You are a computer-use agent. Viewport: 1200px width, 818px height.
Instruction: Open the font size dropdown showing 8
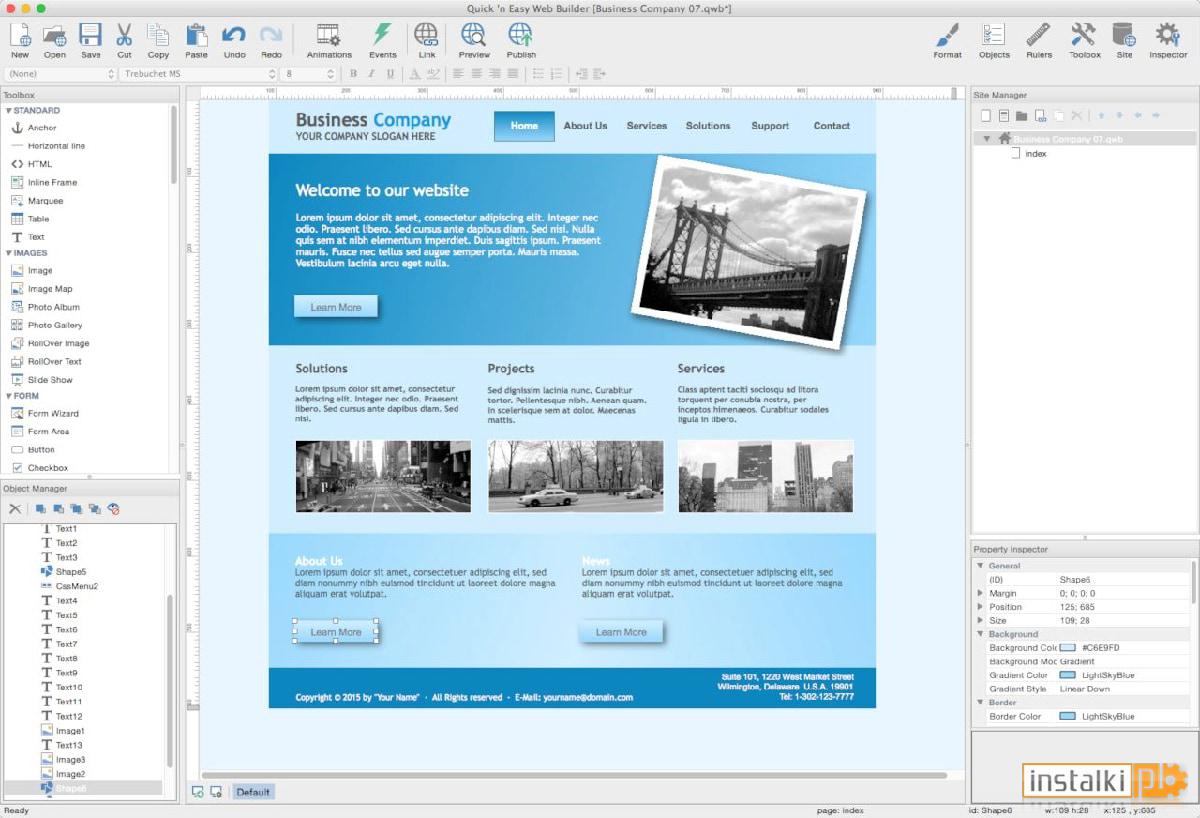coord(308,74)
